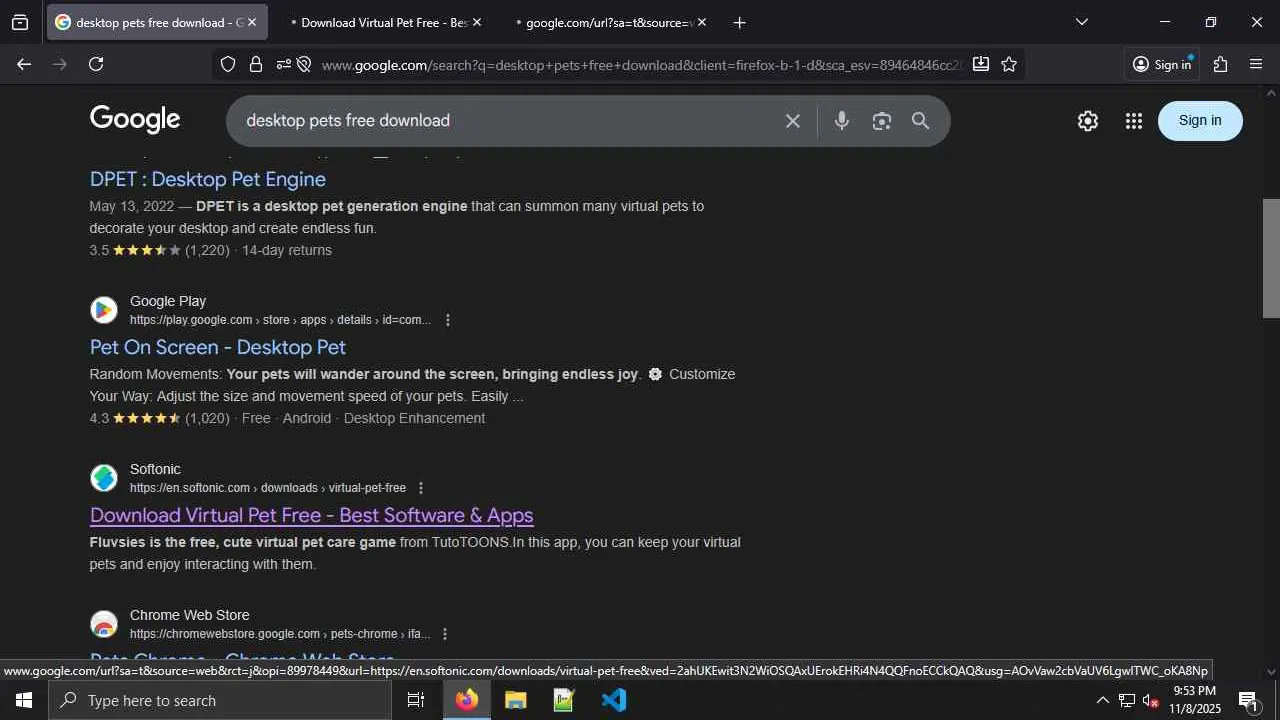1280x720 pixels.
Task: Click the 'Chrome Web Store' site name
Action: (190, 615)
